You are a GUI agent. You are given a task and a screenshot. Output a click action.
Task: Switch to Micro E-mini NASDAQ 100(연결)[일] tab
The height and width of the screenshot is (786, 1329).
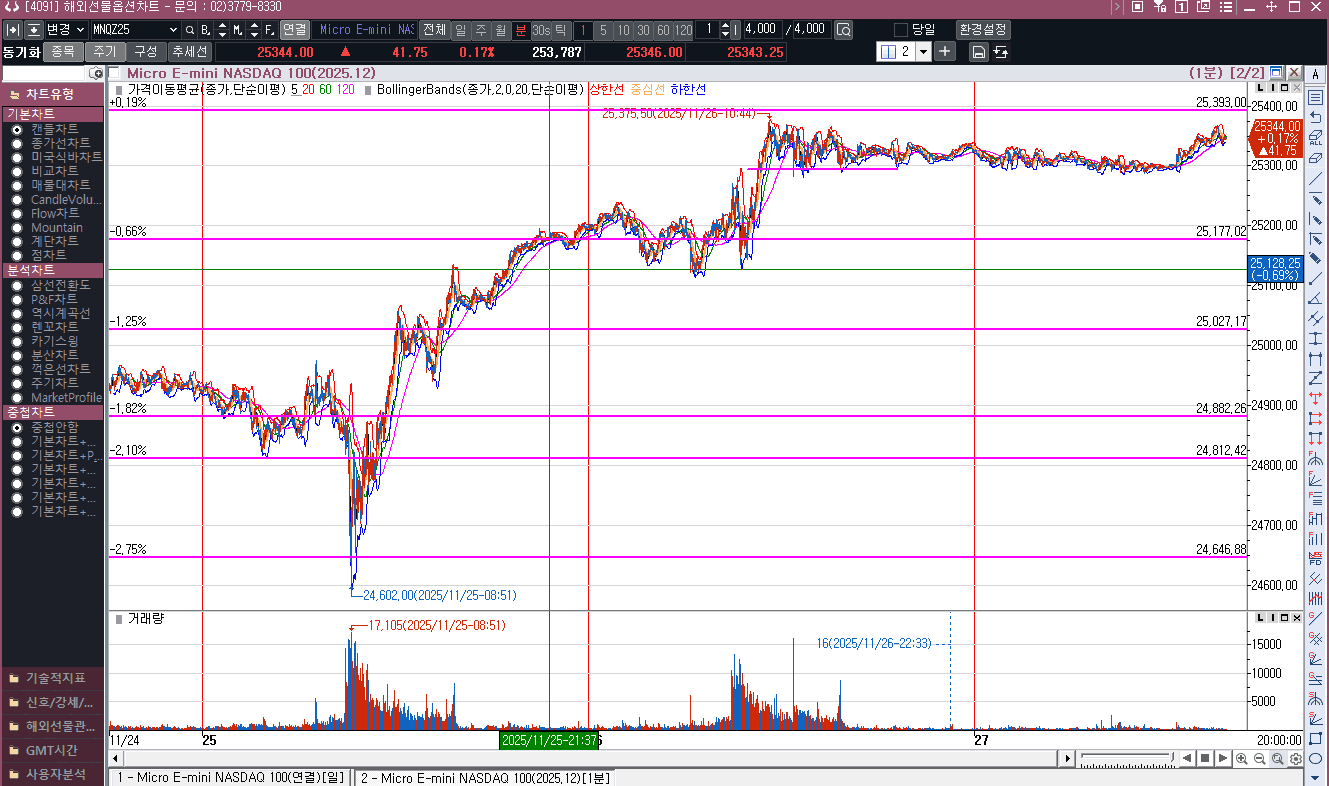click(x=230, y=777)
